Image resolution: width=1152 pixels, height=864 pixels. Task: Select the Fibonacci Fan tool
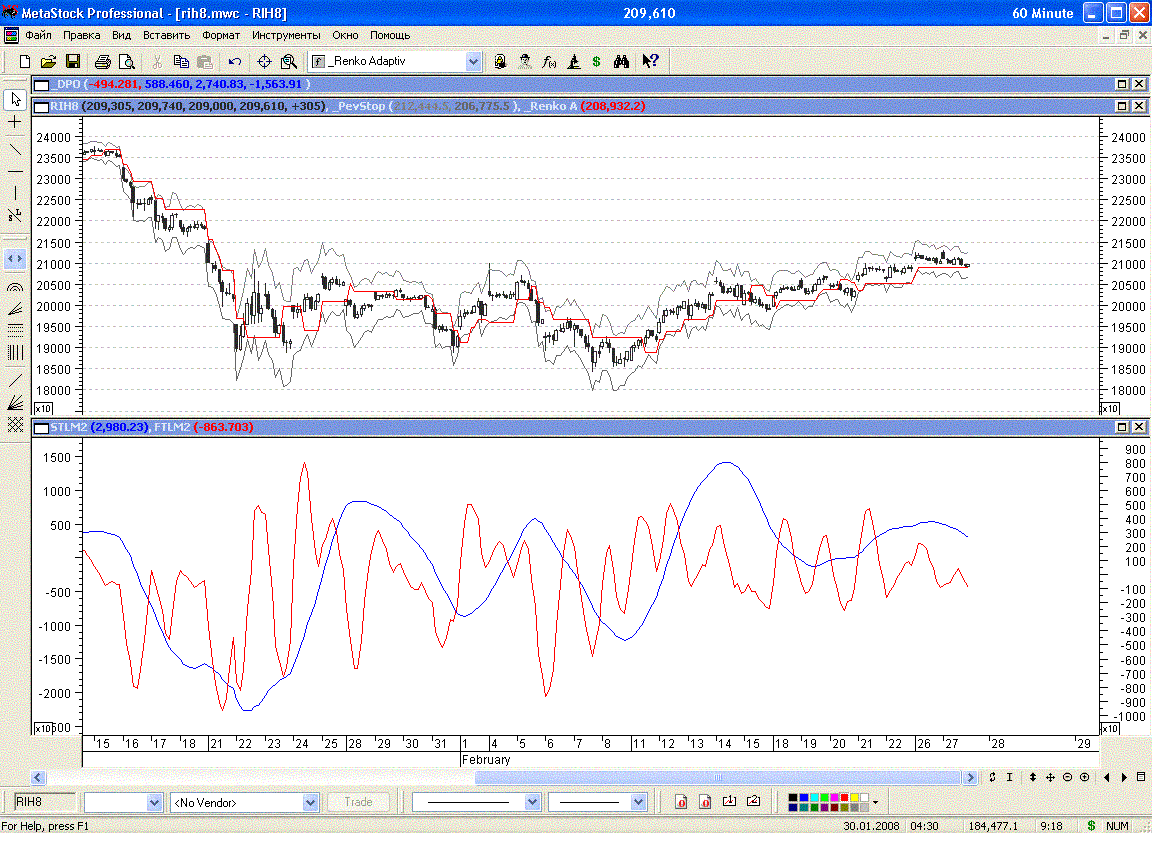click(x=15, y=309)
